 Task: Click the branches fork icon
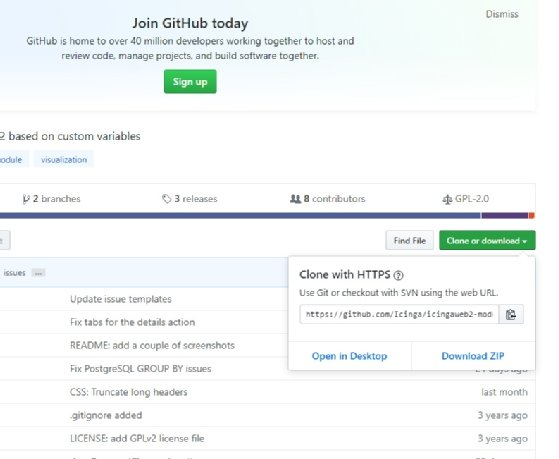26,199
